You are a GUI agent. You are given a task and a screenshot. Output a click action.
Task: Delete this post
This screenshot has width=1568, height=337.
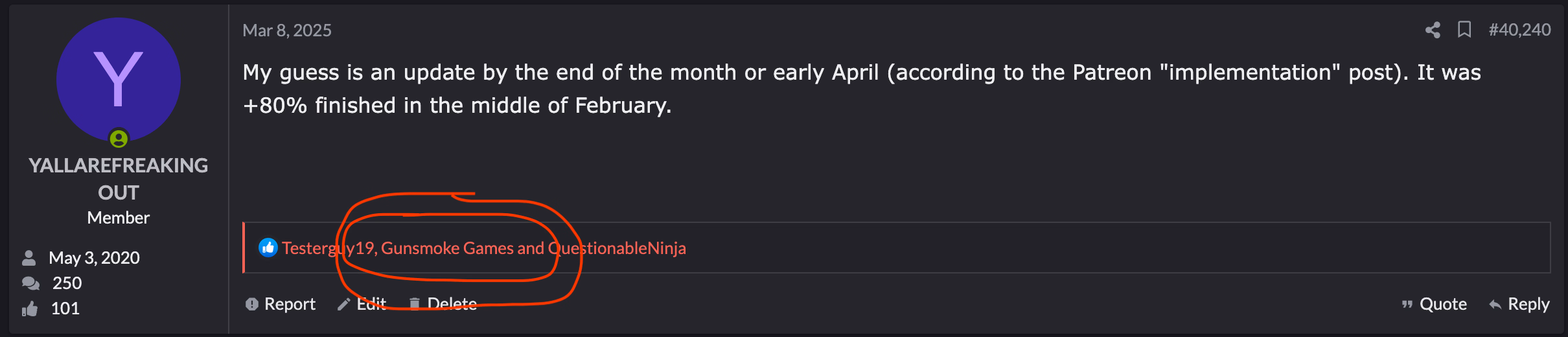(x=443, y=304)
